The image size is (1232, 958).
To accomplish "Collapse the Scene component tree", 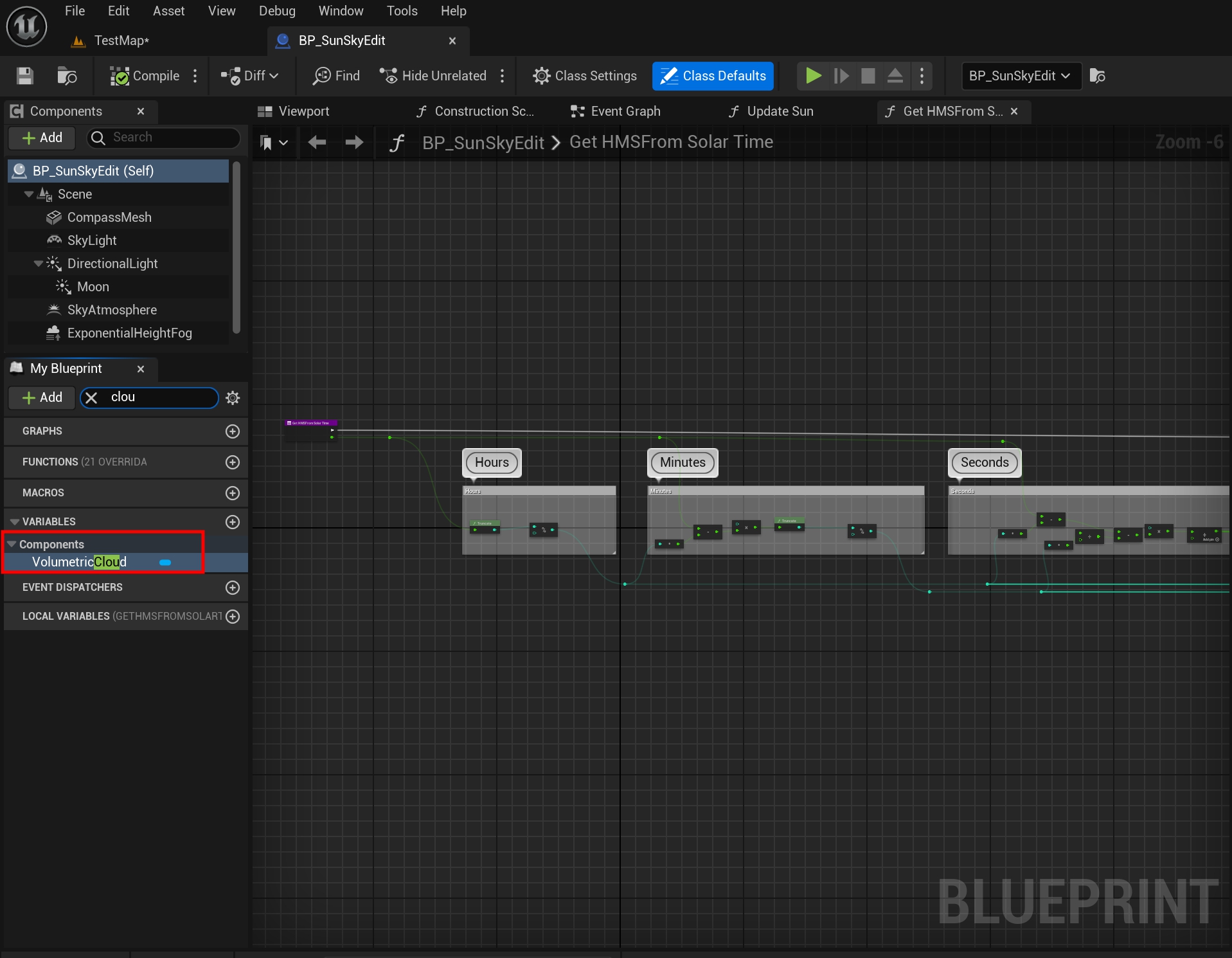I will pyautogui.click(x=28, y=194).
